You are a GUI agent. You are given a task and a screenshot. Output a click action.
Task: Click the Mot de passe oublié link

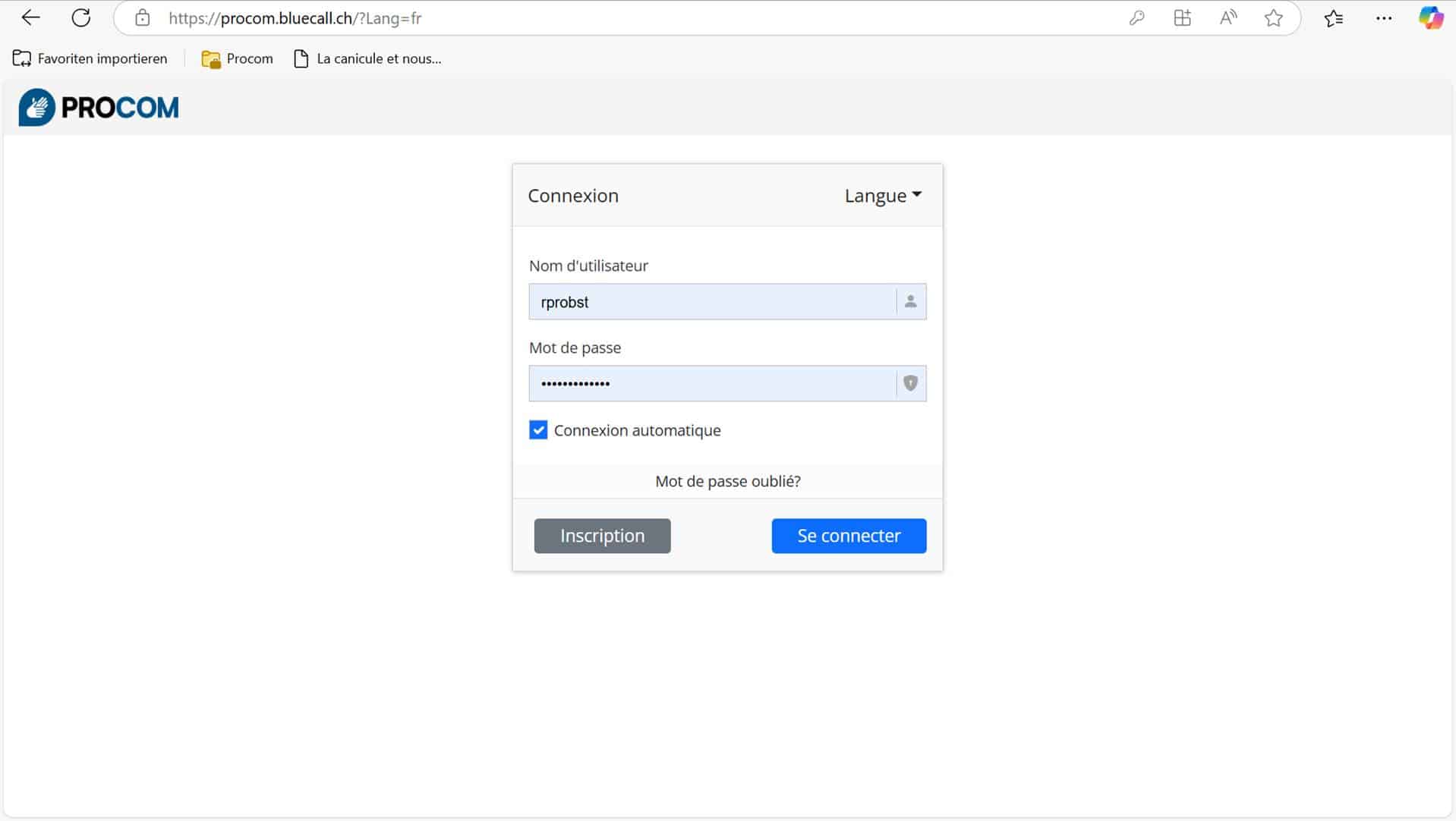[x=727, y=481]
